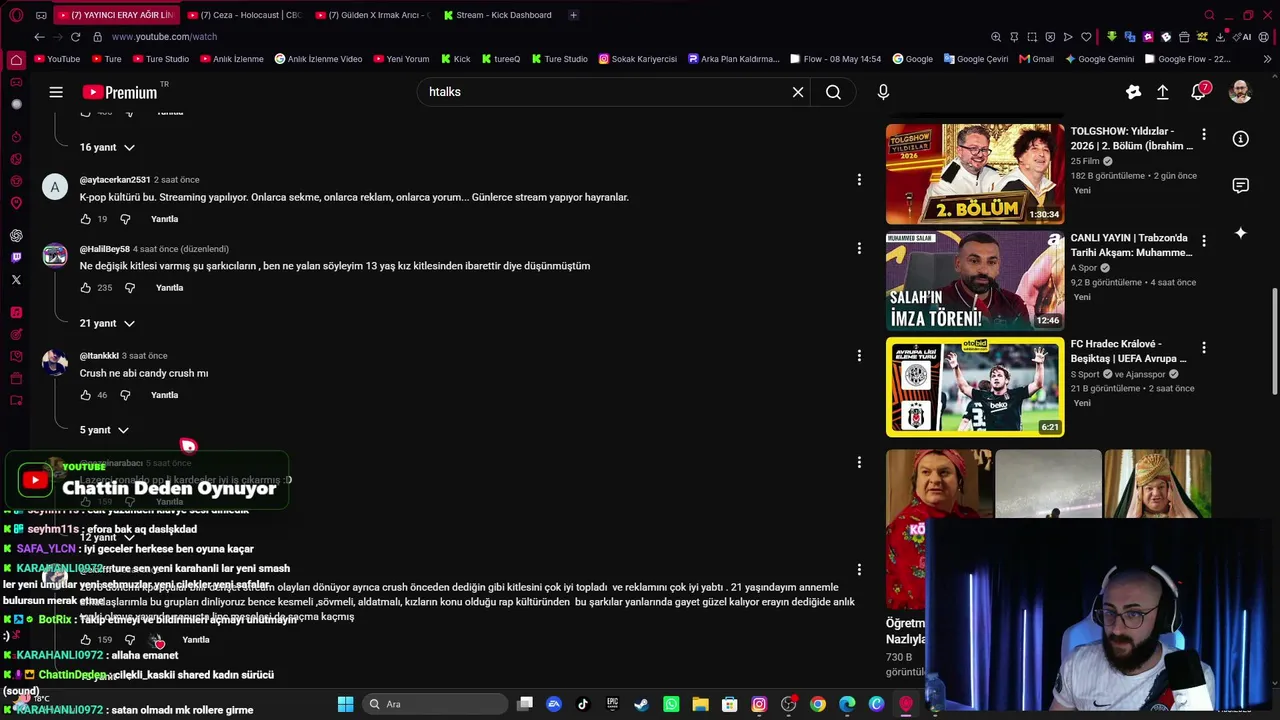The width and height of the screenshot is (1280, 720).
Task: Play the 'Salah'ın İmza Töreni' thumbnail
Action: click(975, 281)
